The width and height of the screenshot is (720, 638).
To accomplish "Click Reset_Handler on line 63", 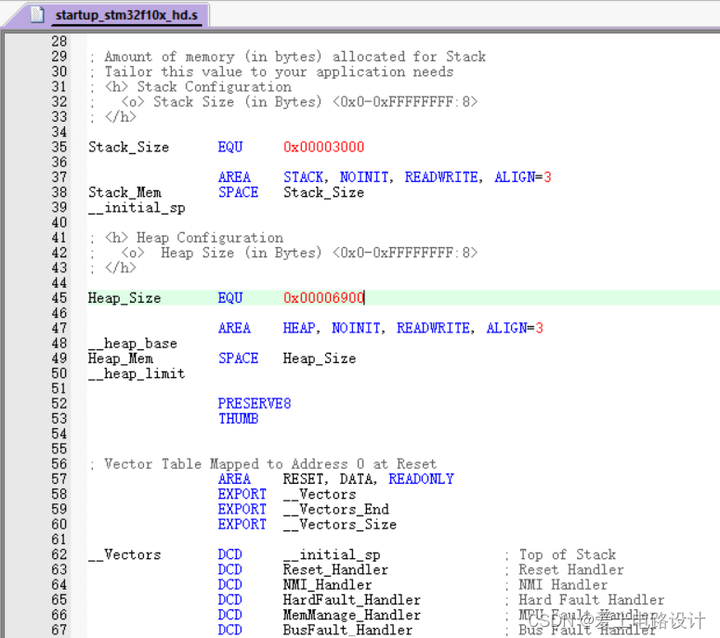I will pos(336,570).
